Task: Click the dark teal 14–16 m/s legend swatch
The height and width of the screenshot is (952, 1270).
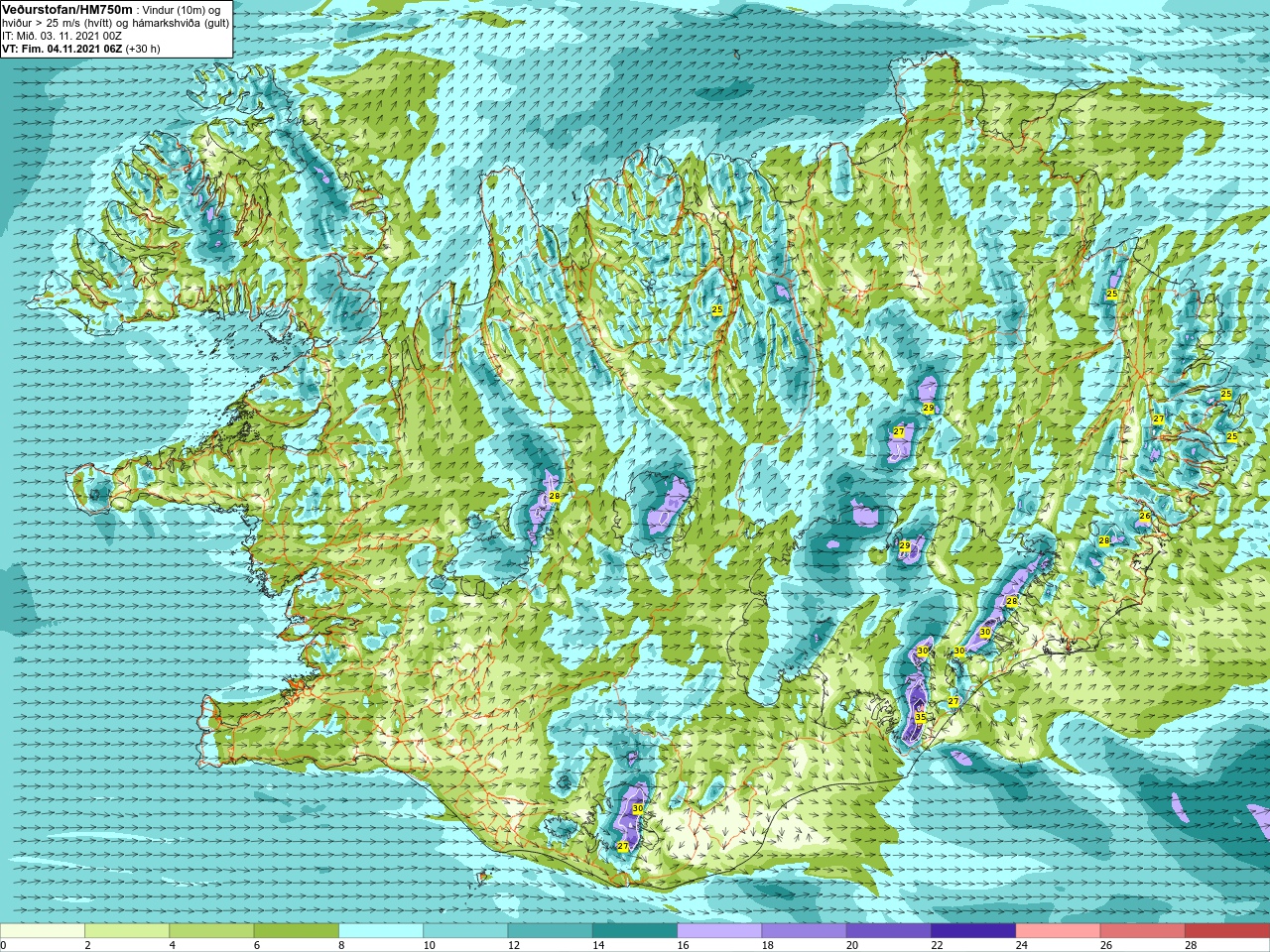Action: pyautogui.click(x=635, y=931)
